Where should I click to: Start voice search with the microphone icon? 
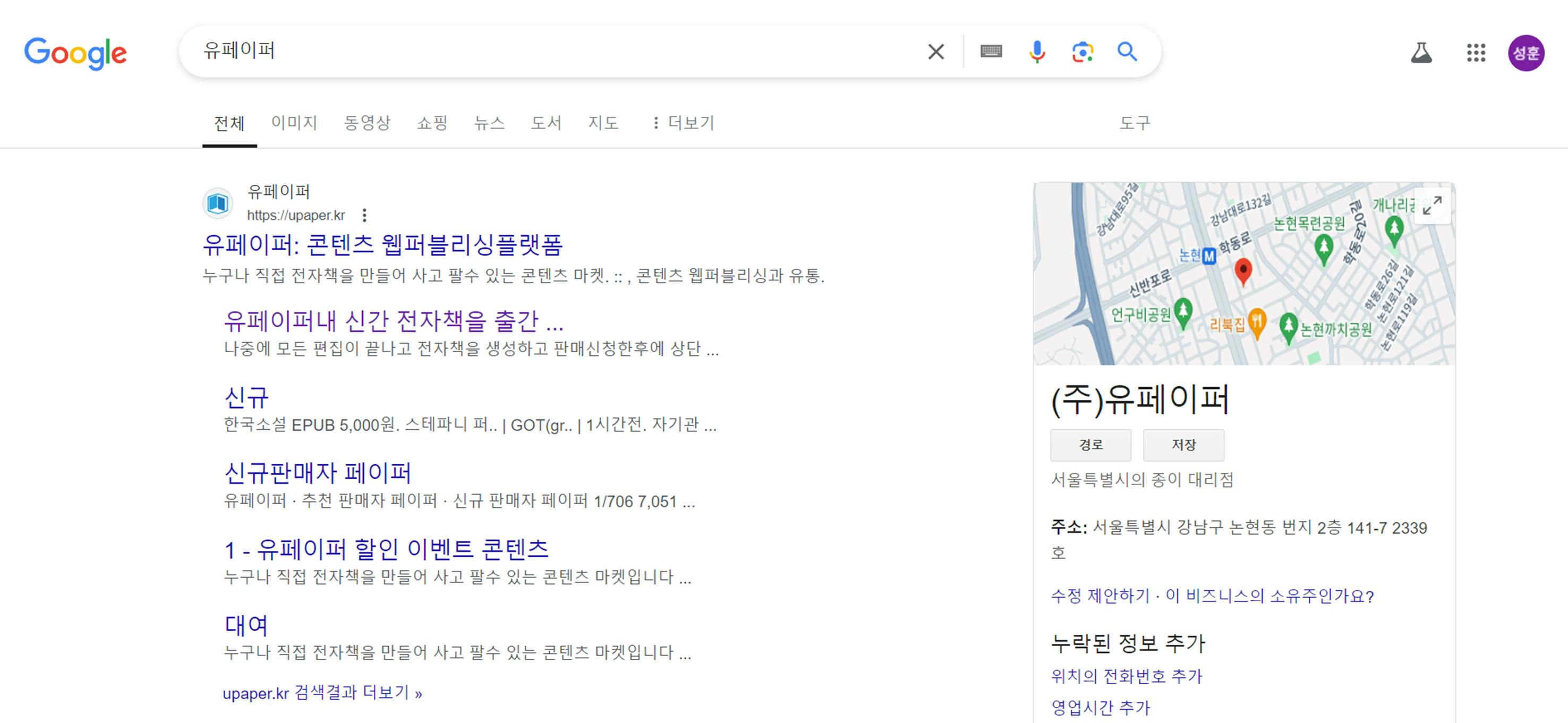pos(1037,52)
